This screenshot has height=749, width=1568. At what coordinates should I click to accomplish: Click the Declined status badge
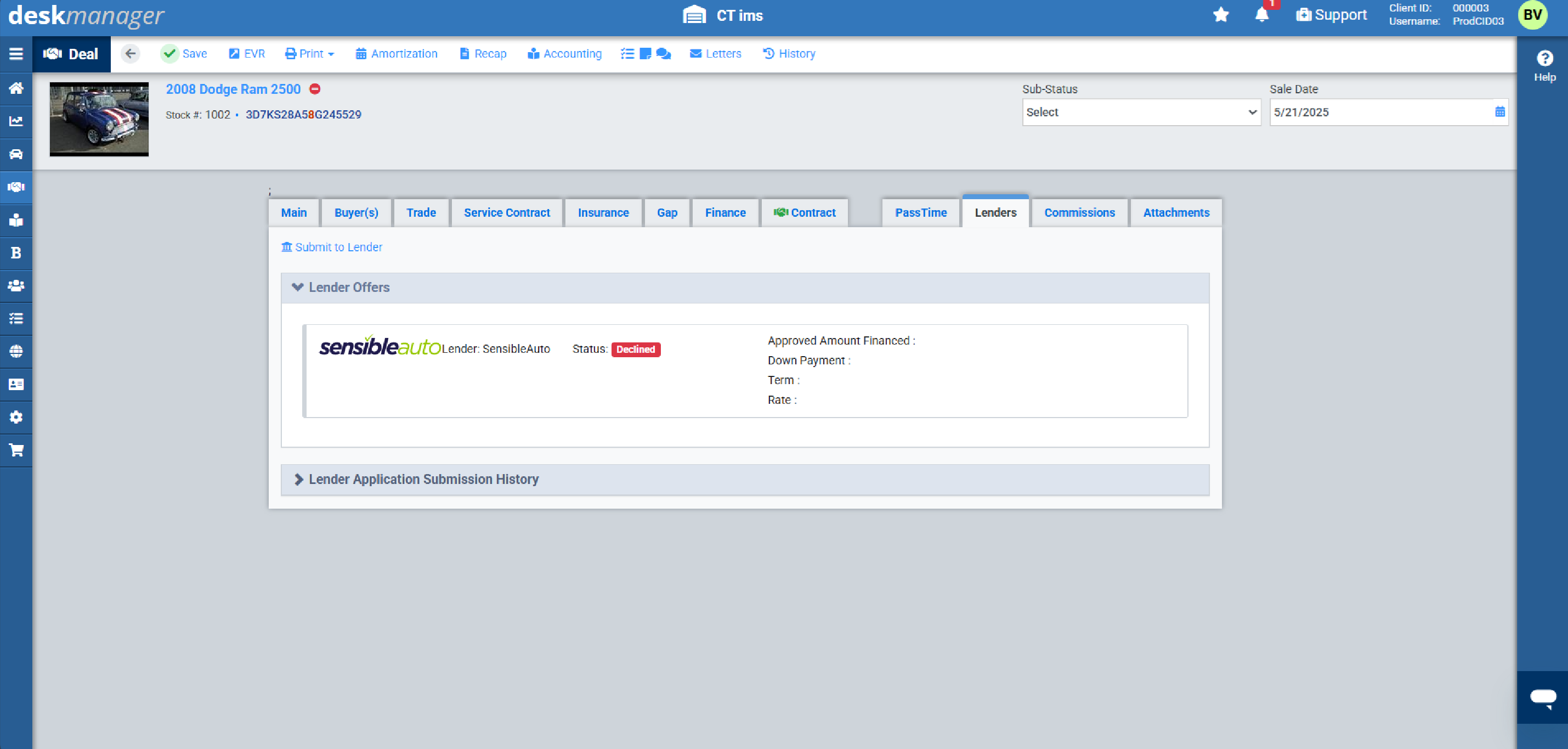pyautogui.click(x=636, y=349)
